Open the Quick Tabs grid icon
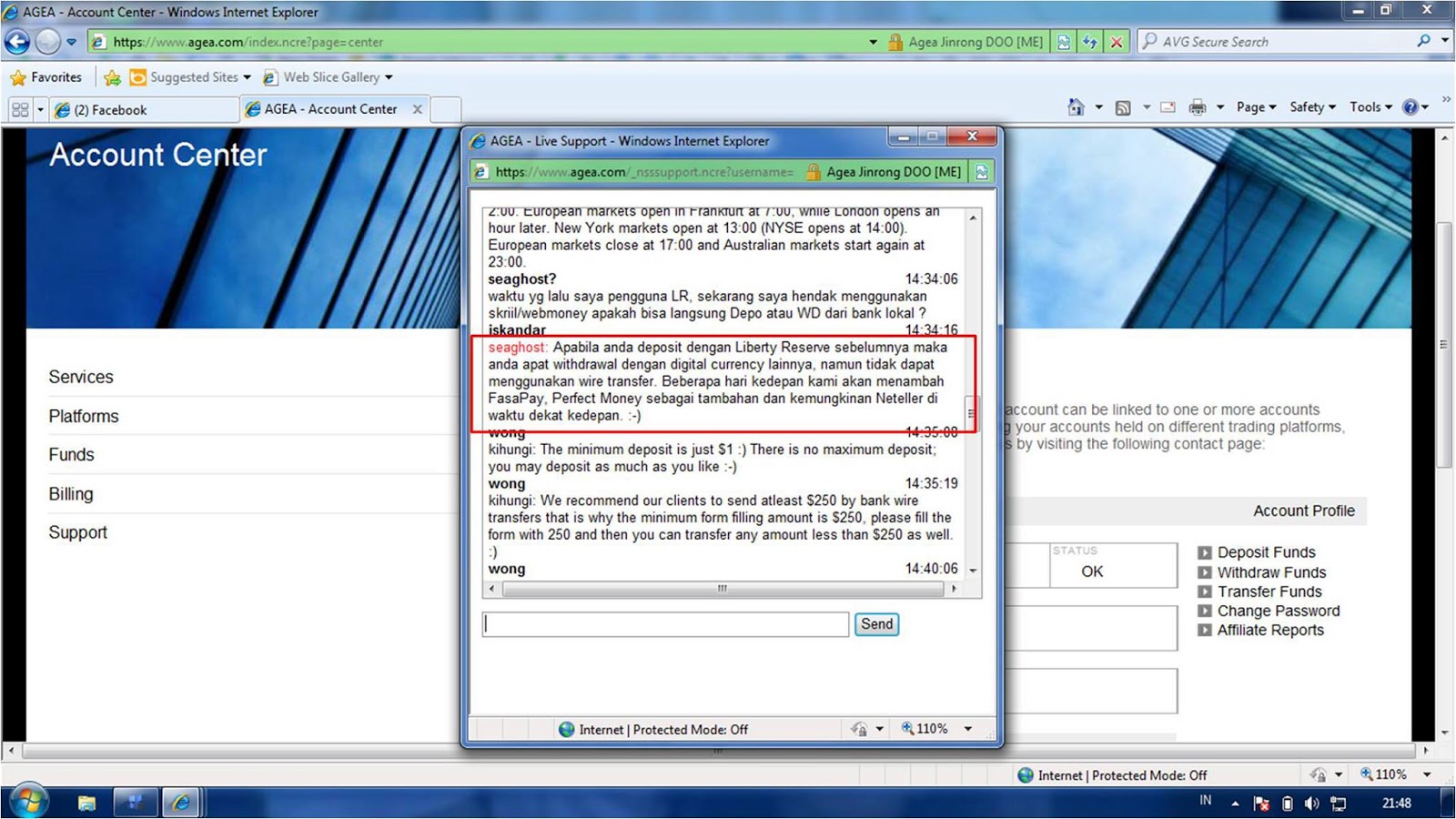1456x819 pixels. (20, 110)
